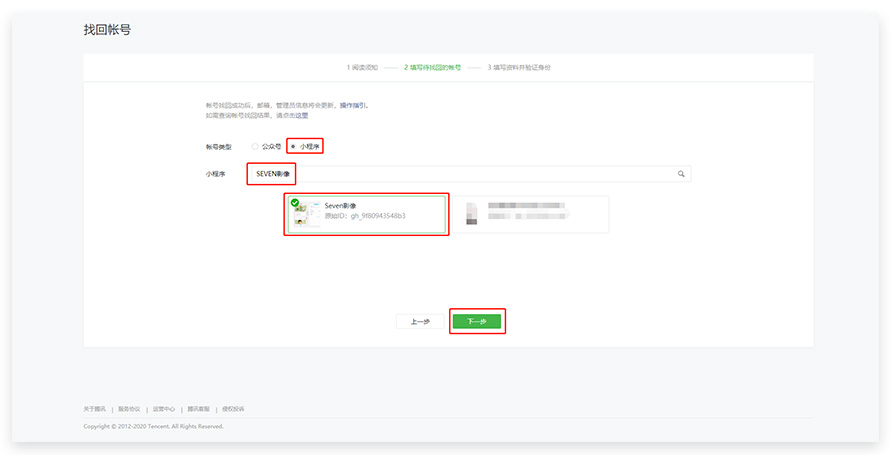Go to step 1 阅读须知
The image size is (892, 455).
(x=362, y=68)
